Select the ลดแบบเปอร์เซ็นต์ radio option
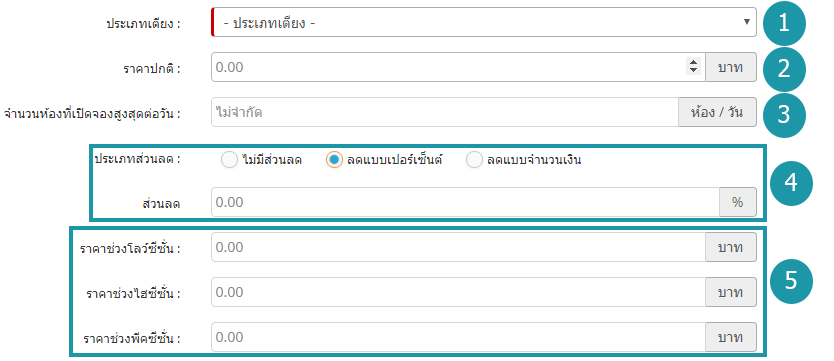Image resolution: width=834 pixels, height=361 pixels. point(334,160)
